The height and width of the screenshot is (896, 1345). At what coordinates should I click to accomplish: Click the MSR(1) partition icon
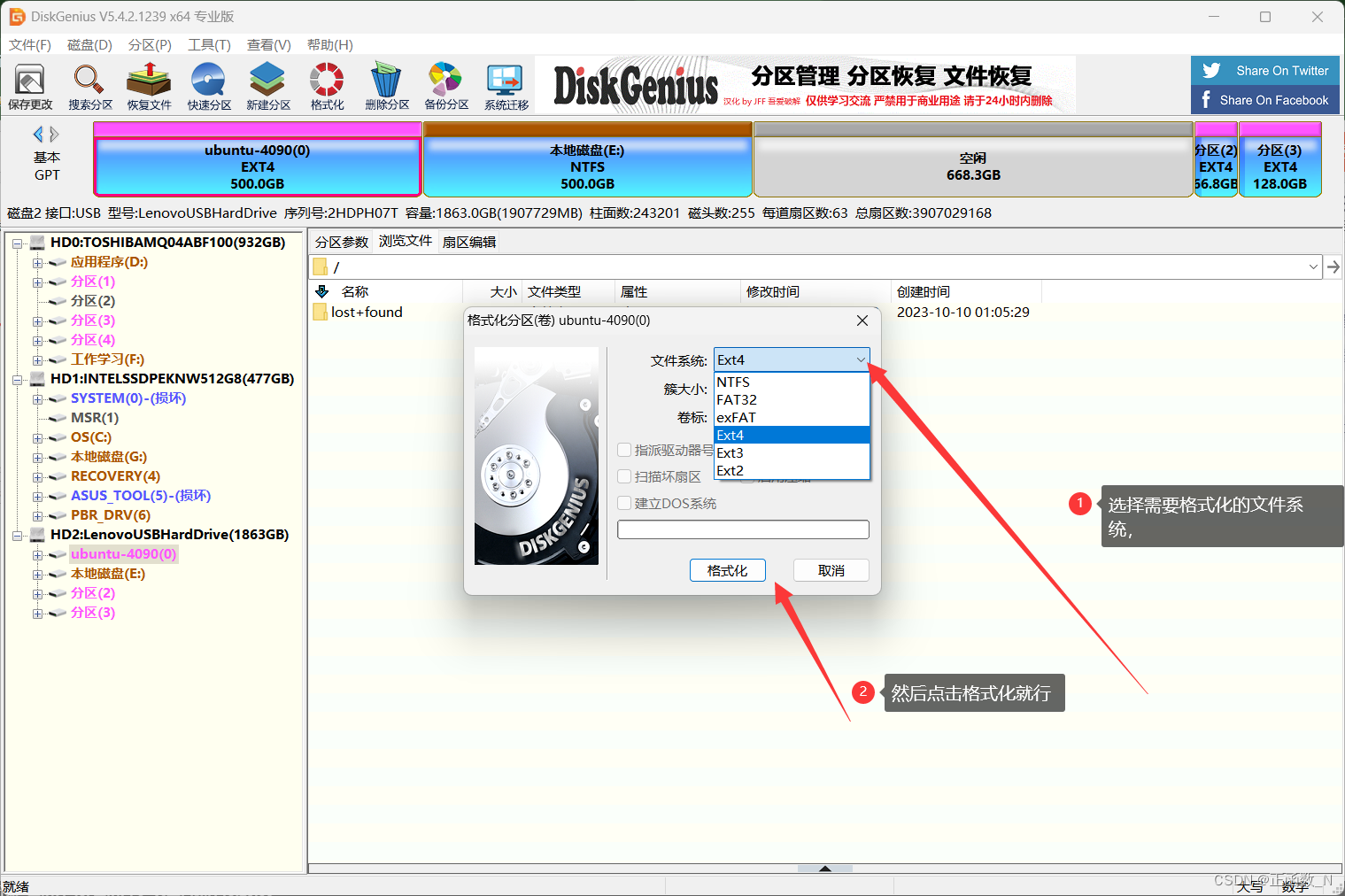point(58,418)
